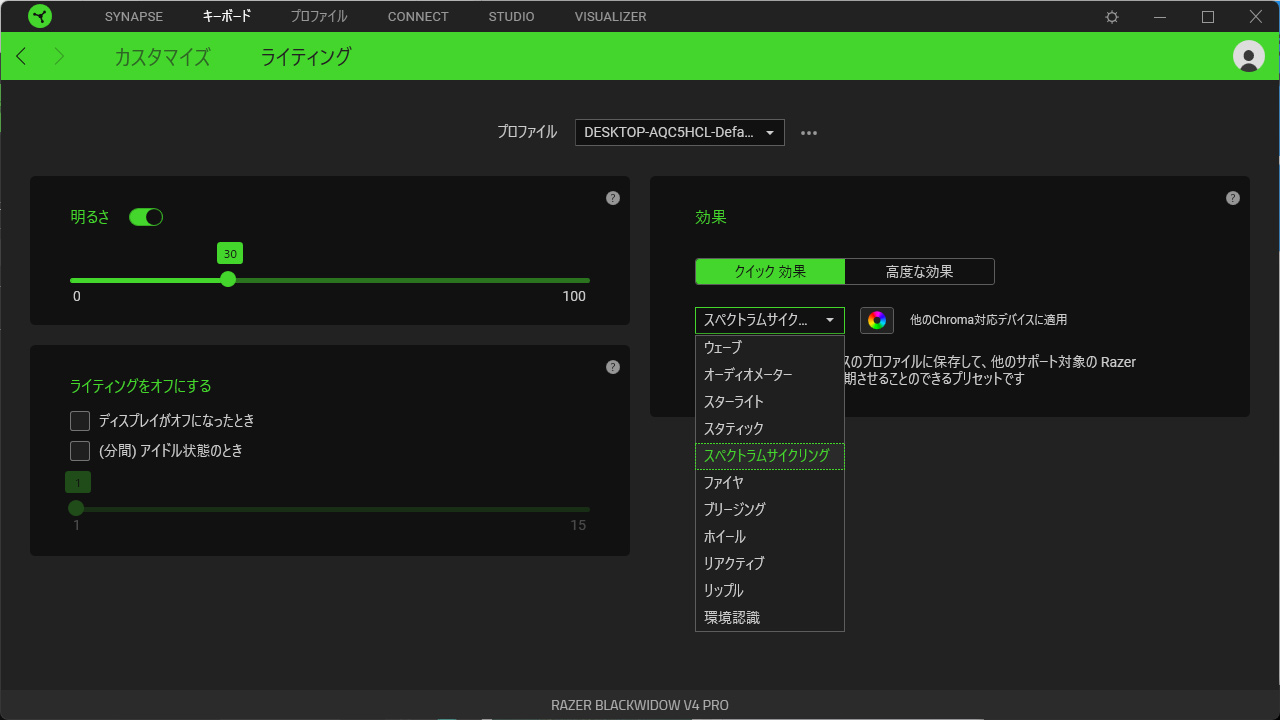Choose the スタティック effect

coord(770,429)
